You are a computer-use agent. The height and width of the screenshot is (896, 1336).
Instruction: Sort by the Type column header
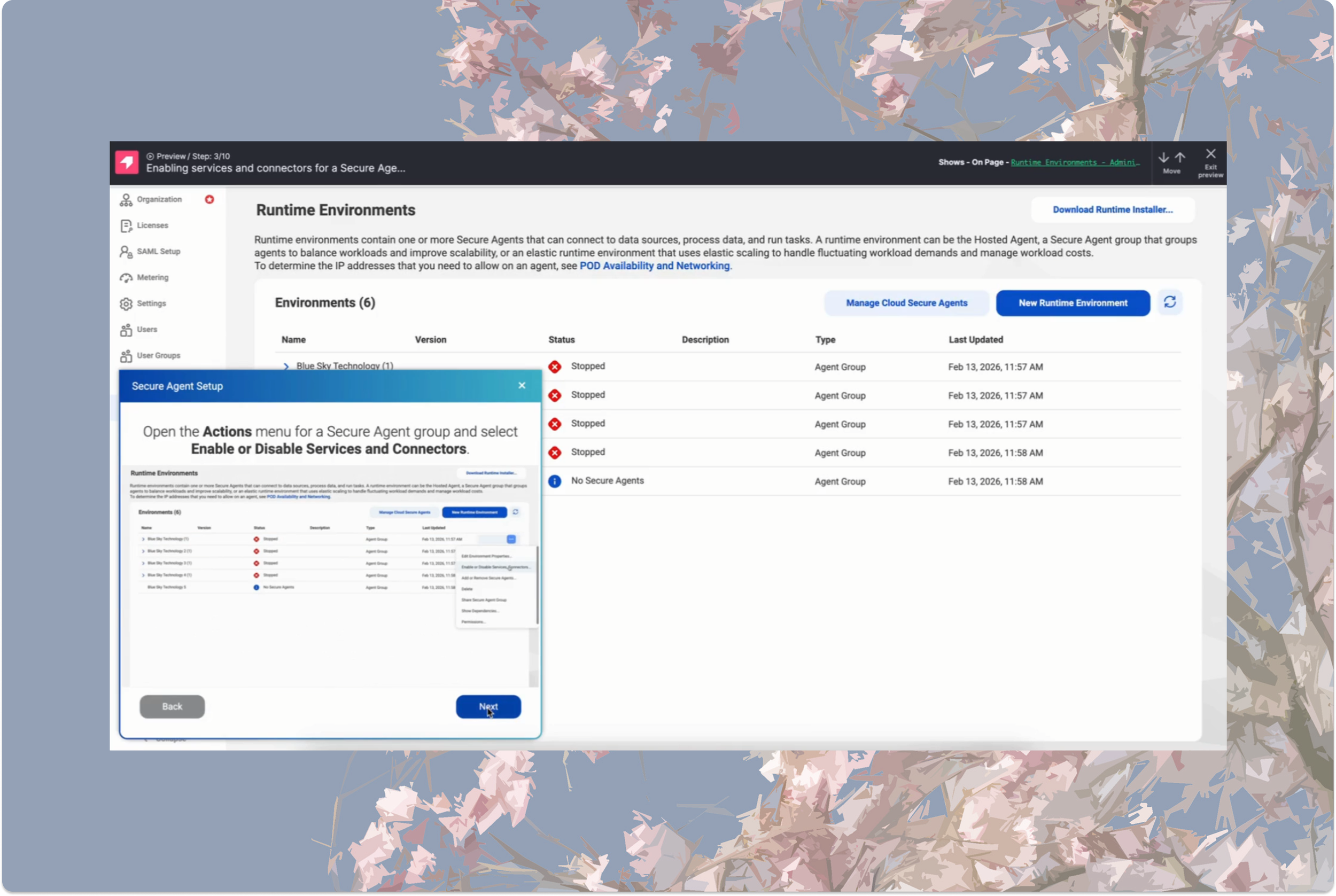pos(825,339)
